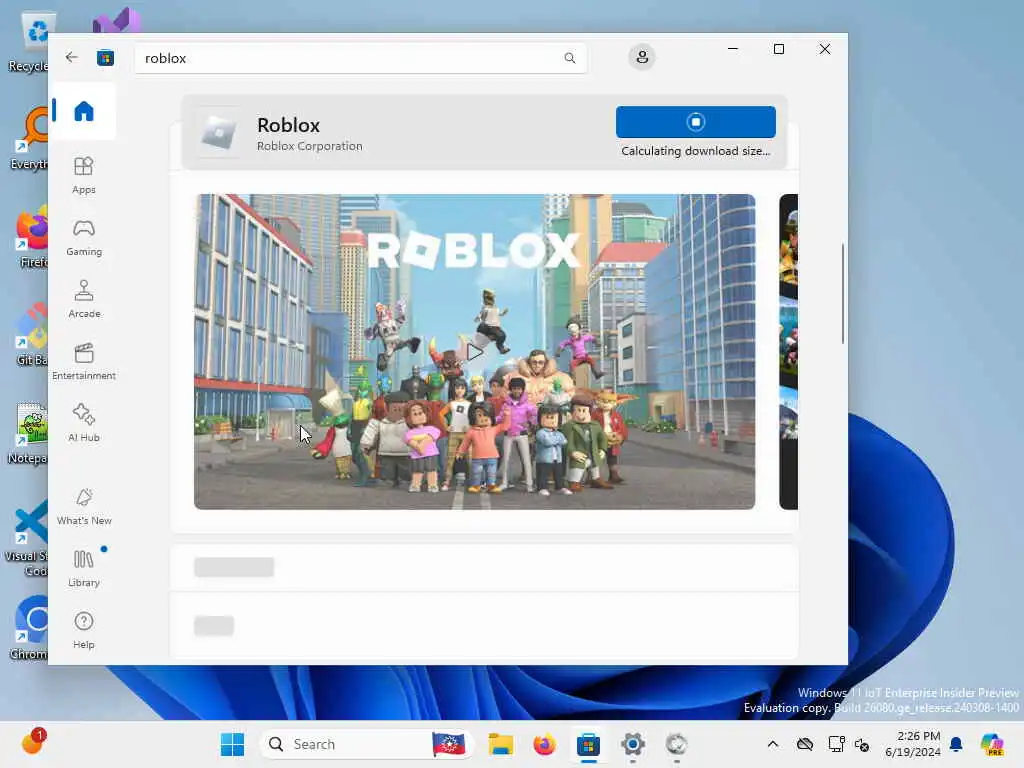Open the user account profile icon
The image size is (1024, 768).
point(642,57)
